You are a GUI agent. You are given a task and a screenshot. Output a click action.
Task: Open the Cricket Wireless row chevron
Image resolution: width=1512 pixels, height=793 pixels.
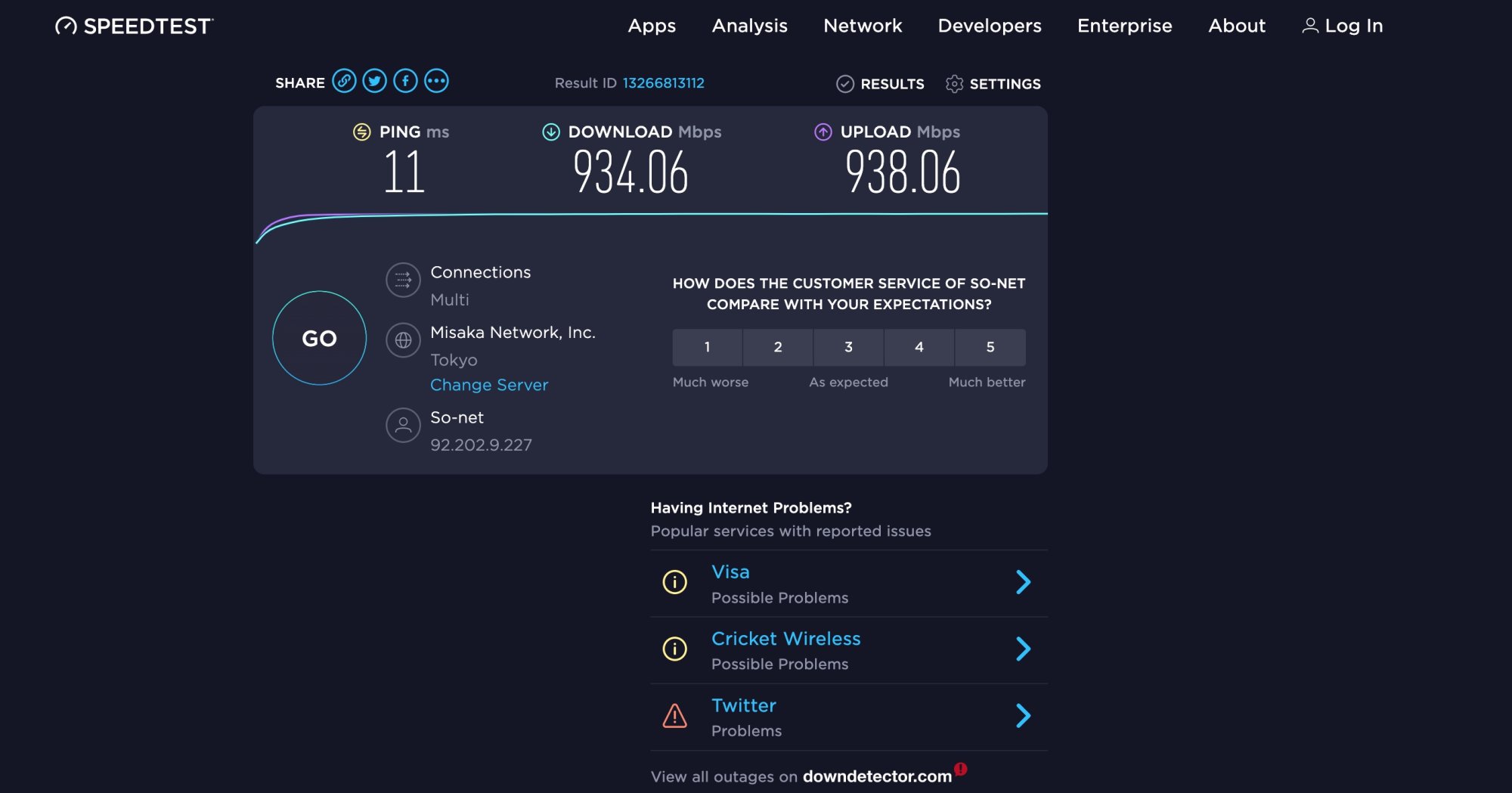pos(1023,649)
